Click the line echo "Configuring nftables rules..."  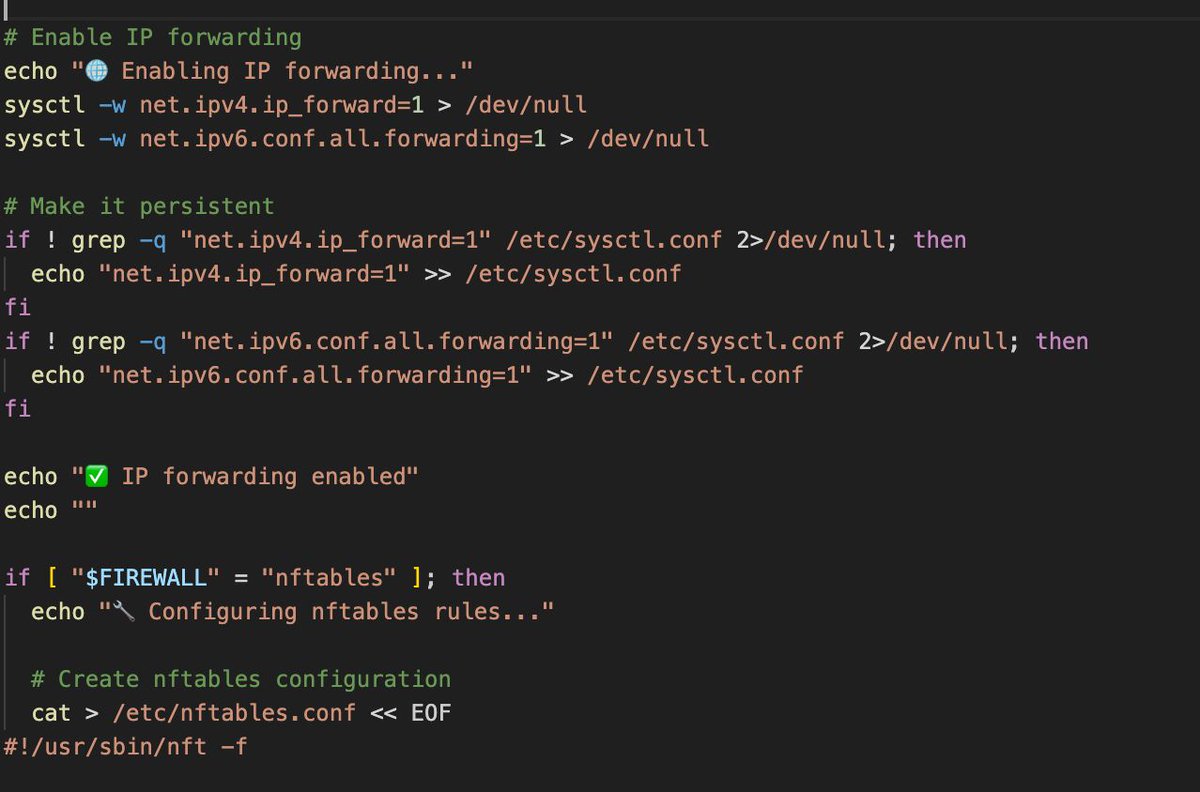pyautogui.click(x=292, y=612)
